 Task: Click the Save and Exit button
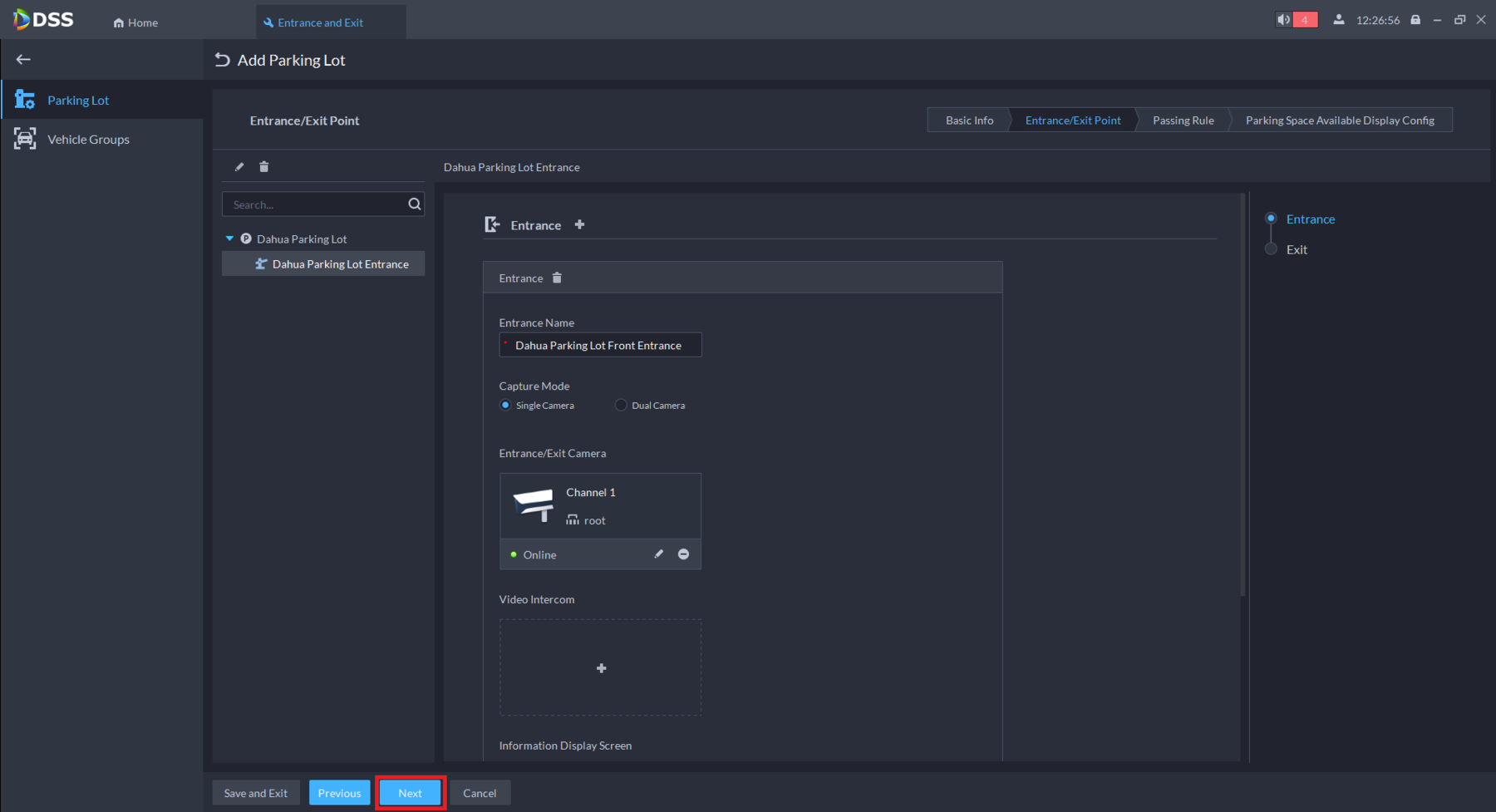click(256, 793)
